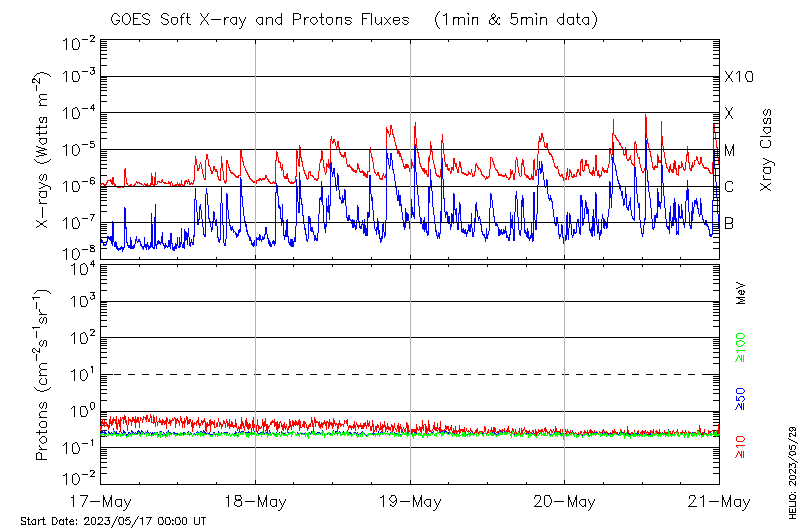Click the 17-May date label

coord(101,500)
